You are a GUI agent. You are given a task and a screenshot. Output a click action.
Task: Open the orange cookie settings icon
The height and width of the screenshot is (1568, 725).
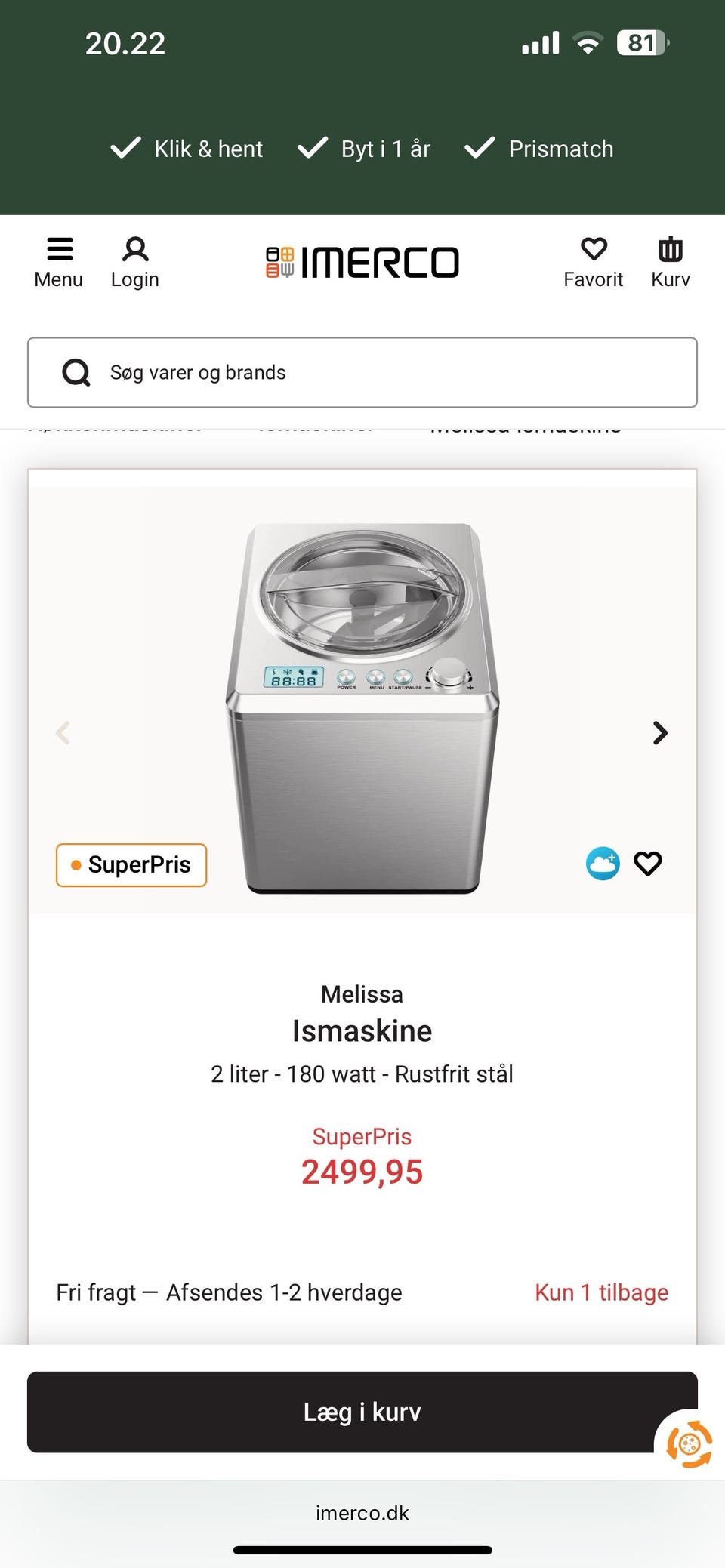coord(689,1444)
